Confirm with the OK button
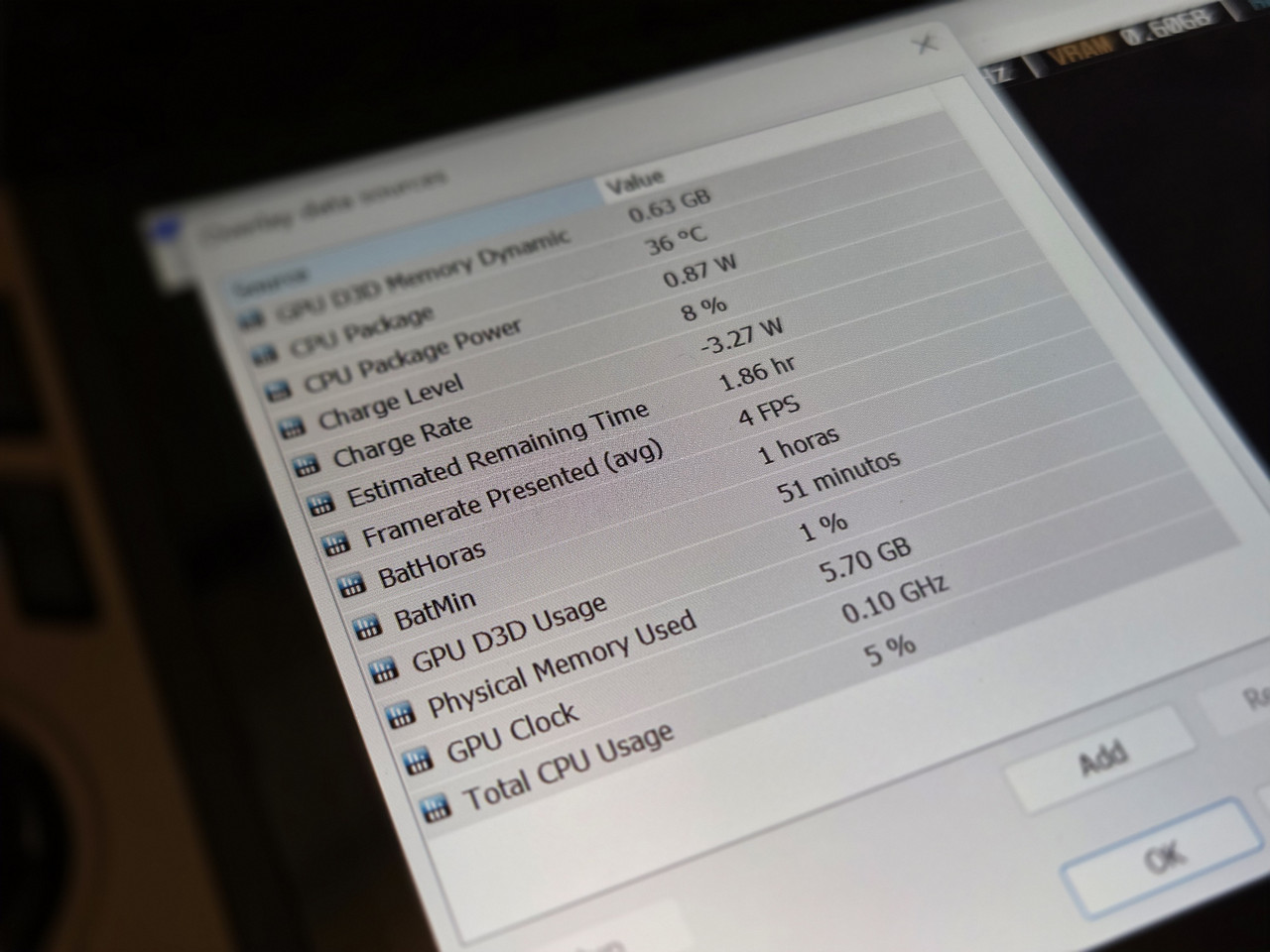Image resolution: width=1270 pixels, height=952 pixels. (x=1164, y=857)
